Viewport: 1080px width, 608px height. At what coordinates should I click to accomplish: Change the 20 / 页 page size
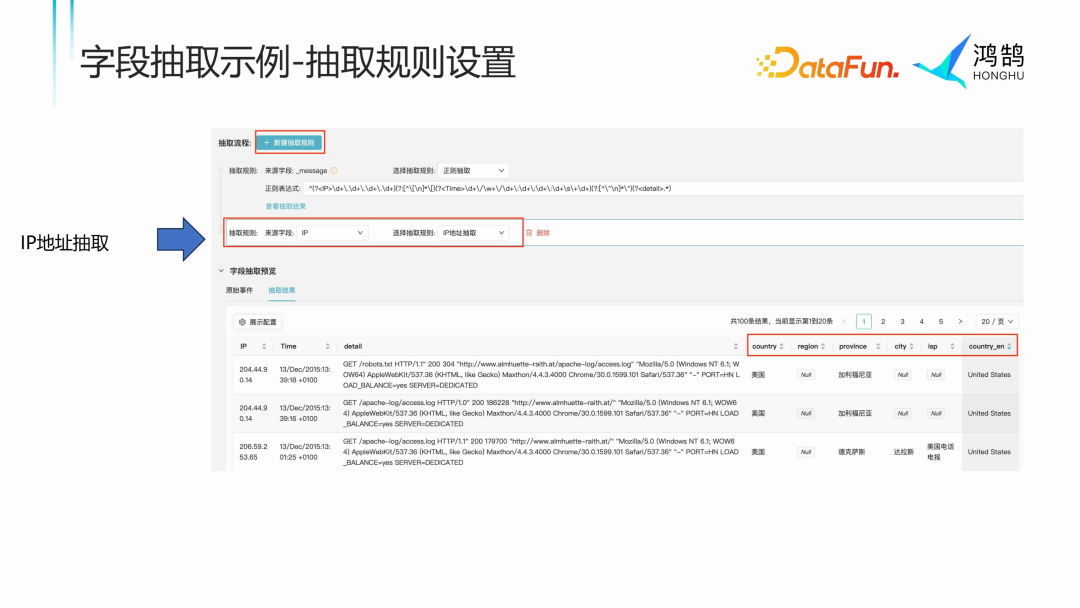997,321
